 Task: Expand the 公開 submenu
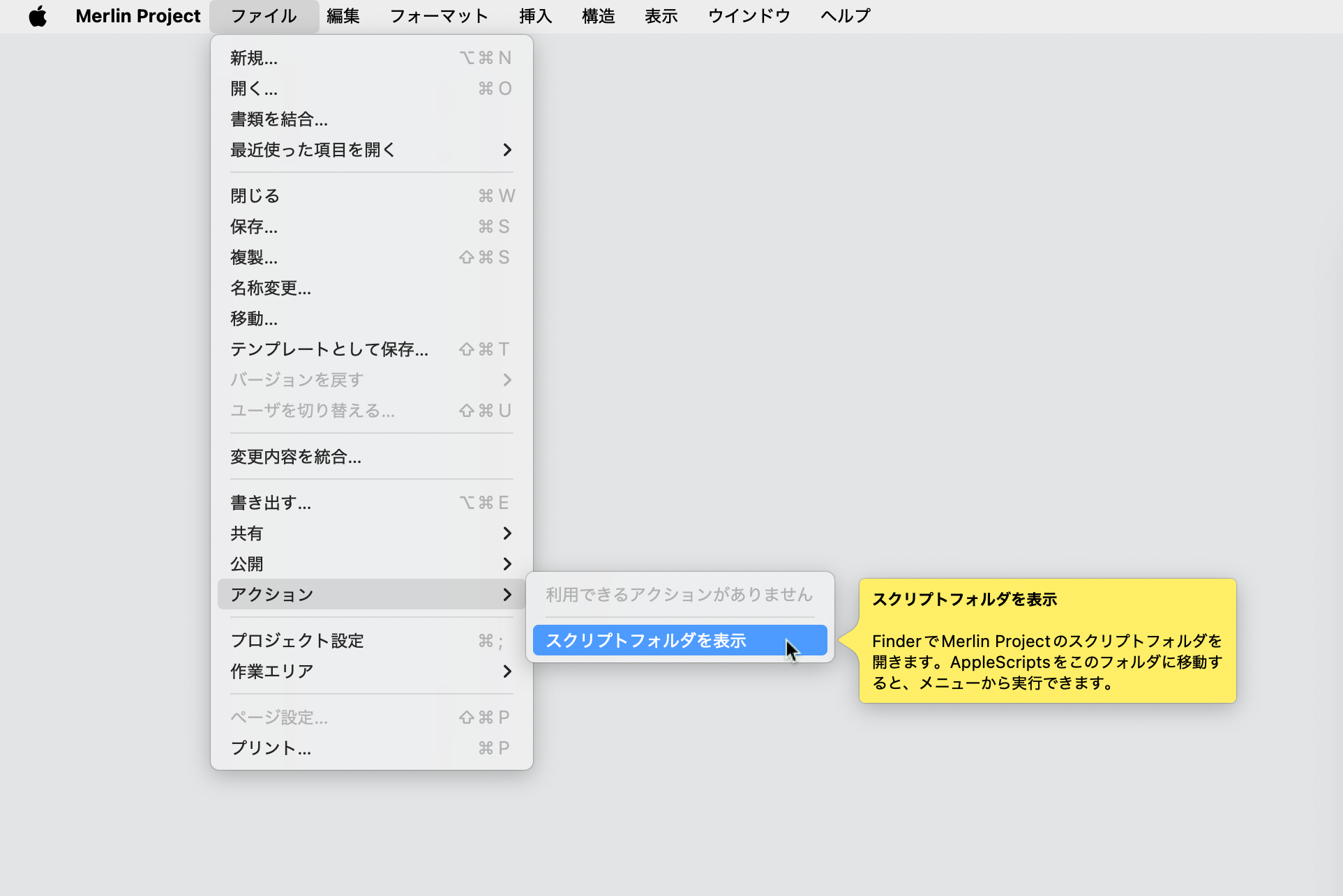(372, 564)
